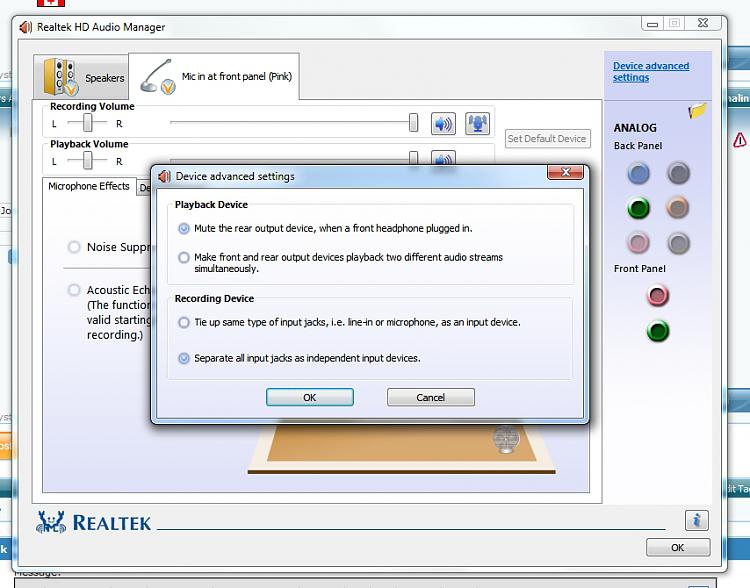Click Cancel in Device advanced settings dialog
This screenshot has width=750, height=588.
click(430, 397)
